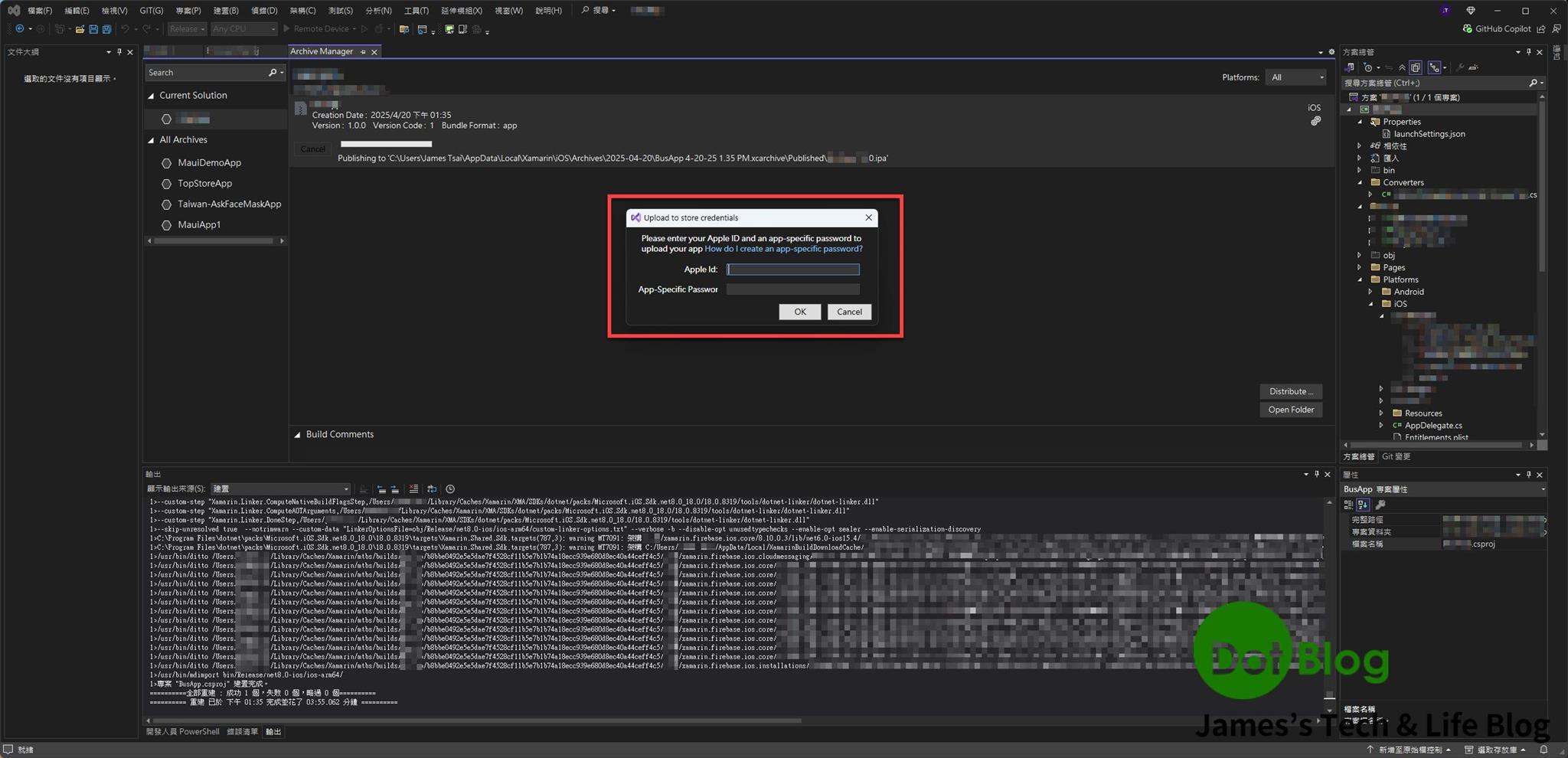Click the GitHub Copilot icon
Viewport: 1568px width, 758px height.
coord(1467,29)
